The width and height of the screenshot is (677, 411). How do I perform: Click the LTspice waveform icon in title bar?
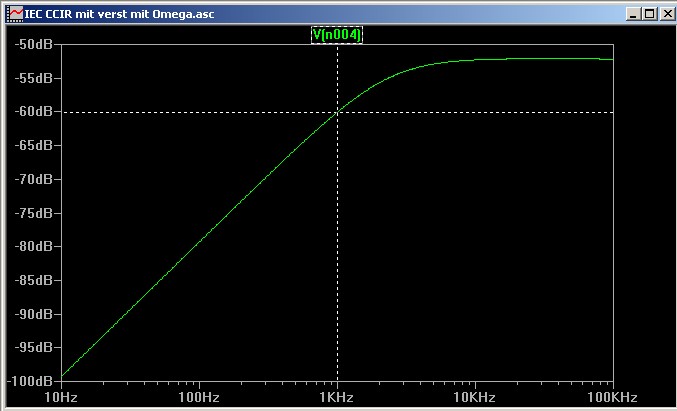[x=16, y=14]
